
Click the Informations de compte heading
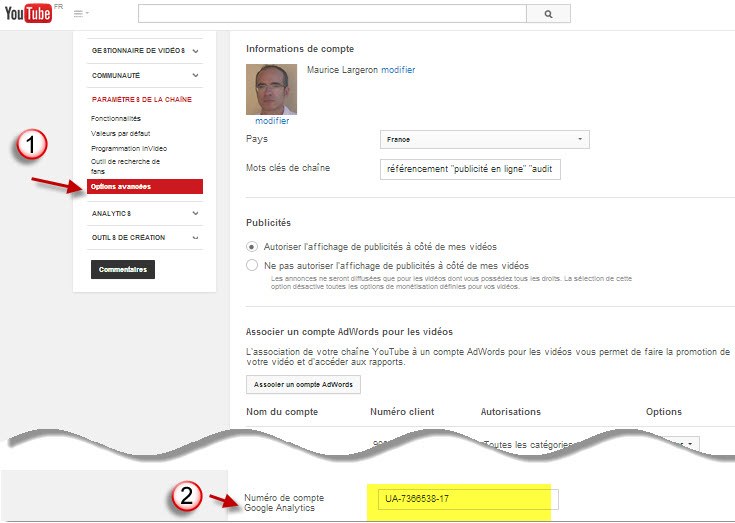tap(300, 49)
